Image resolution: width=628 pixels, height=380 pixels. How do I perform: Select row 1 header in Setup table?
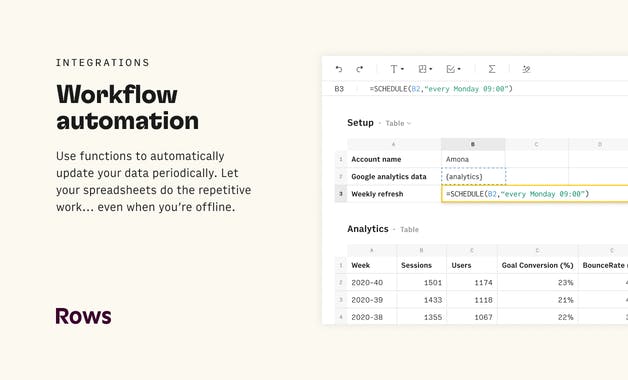341,159
